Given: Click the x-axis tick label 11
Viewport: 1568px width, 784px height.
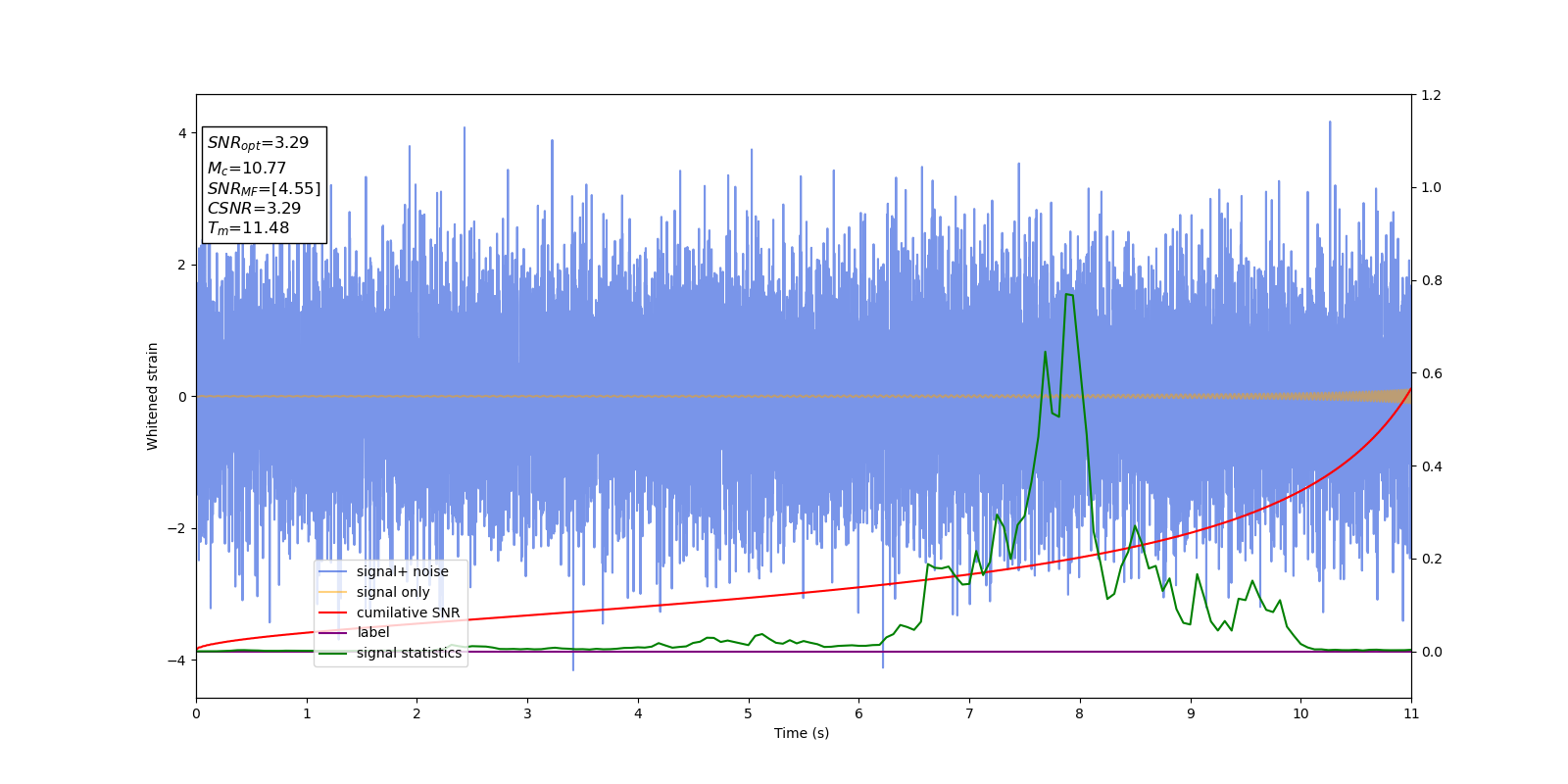Looking at the screenshot, I should (x=1411, y=713).
